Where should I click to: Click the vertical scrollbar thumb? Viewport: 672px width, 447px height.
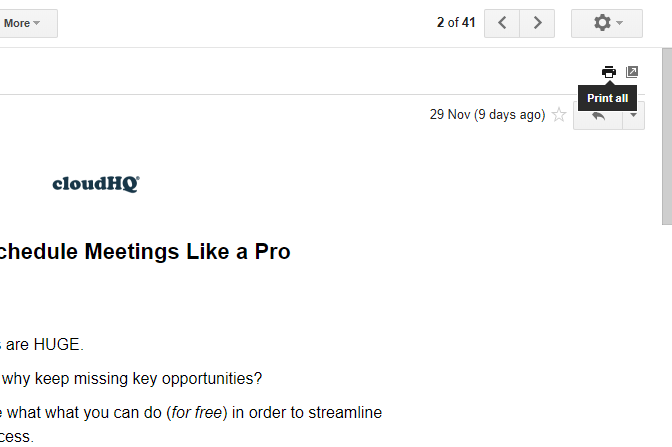(667, 136)
